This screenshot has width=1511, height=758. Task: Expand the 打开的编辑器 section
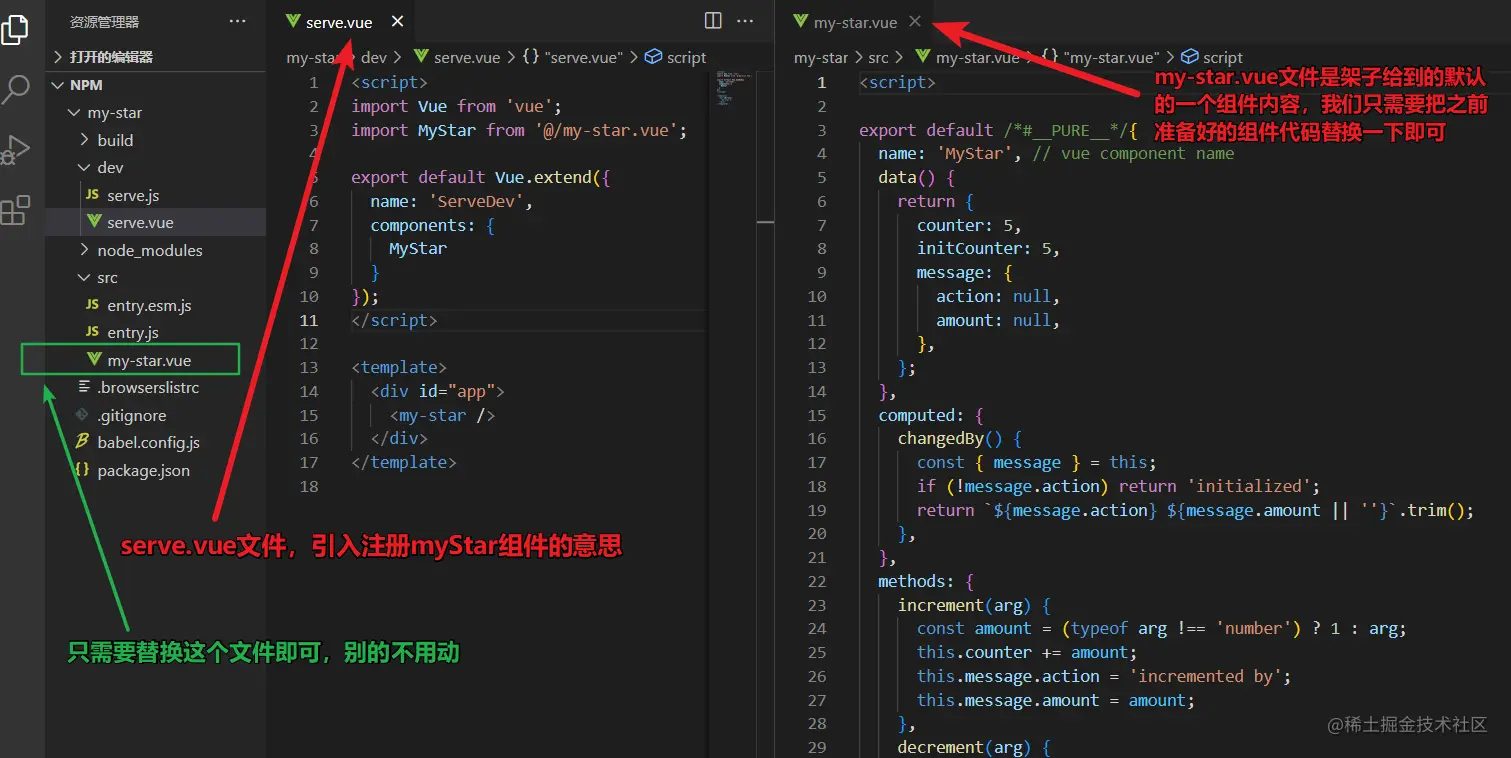point(156,57)
